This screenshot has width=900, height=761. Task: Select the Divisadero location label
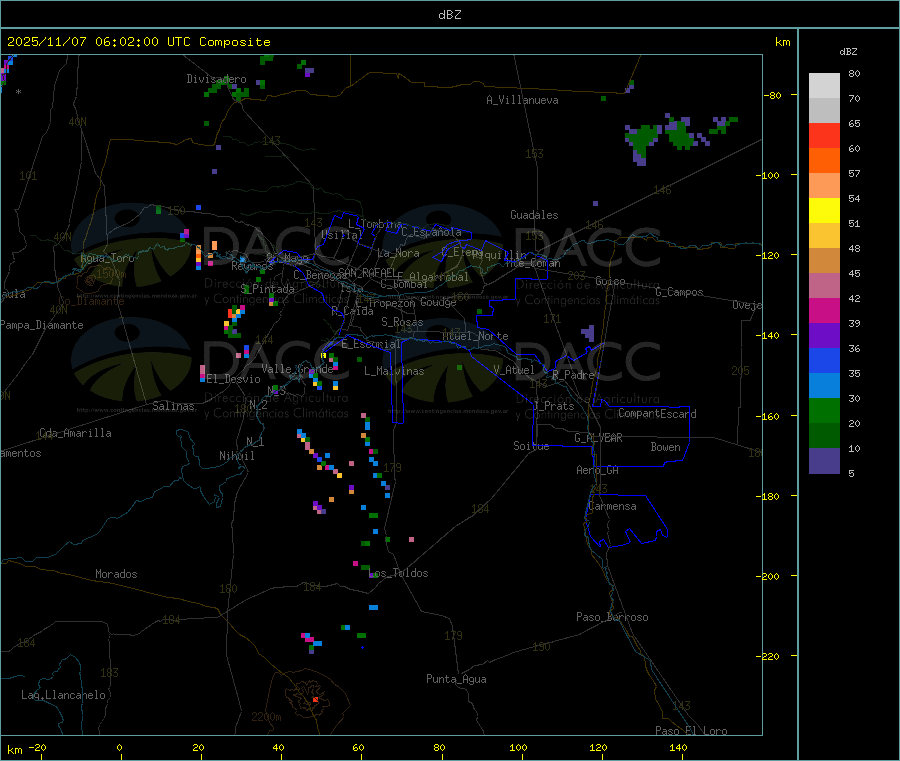[x=216, y=79]
